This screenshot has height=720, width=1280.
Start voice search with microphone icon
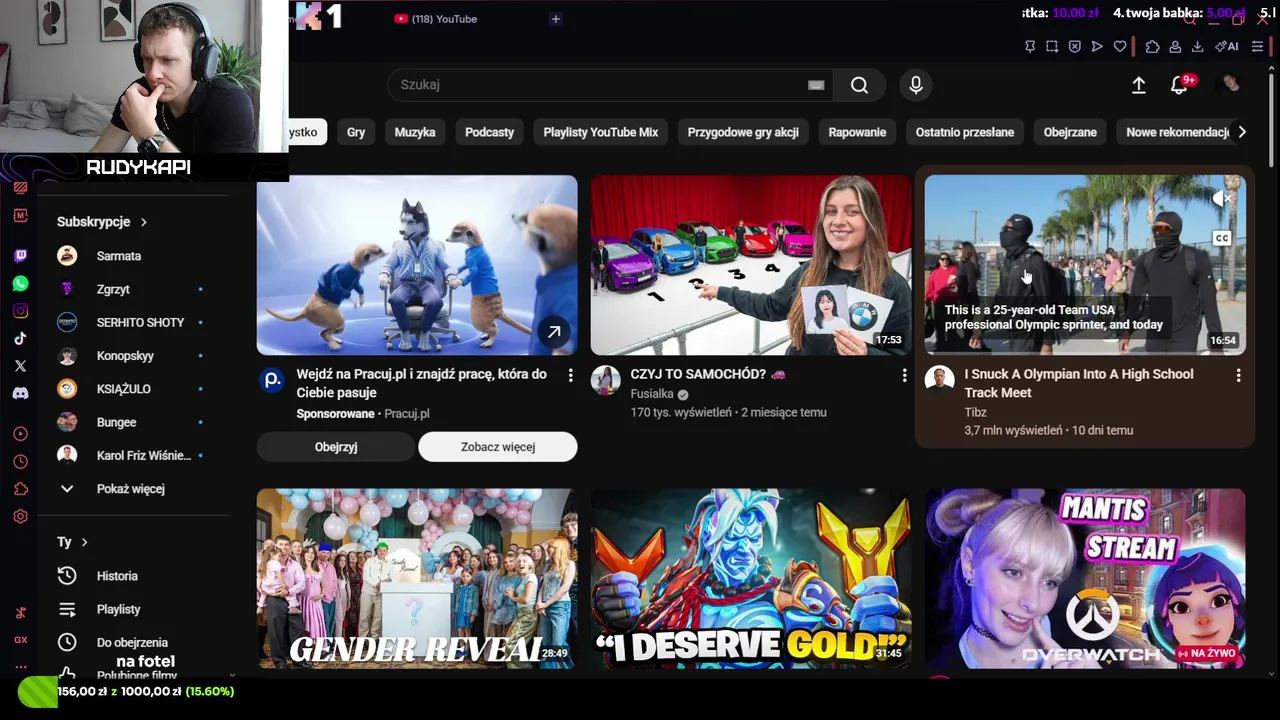click(916, 85)
